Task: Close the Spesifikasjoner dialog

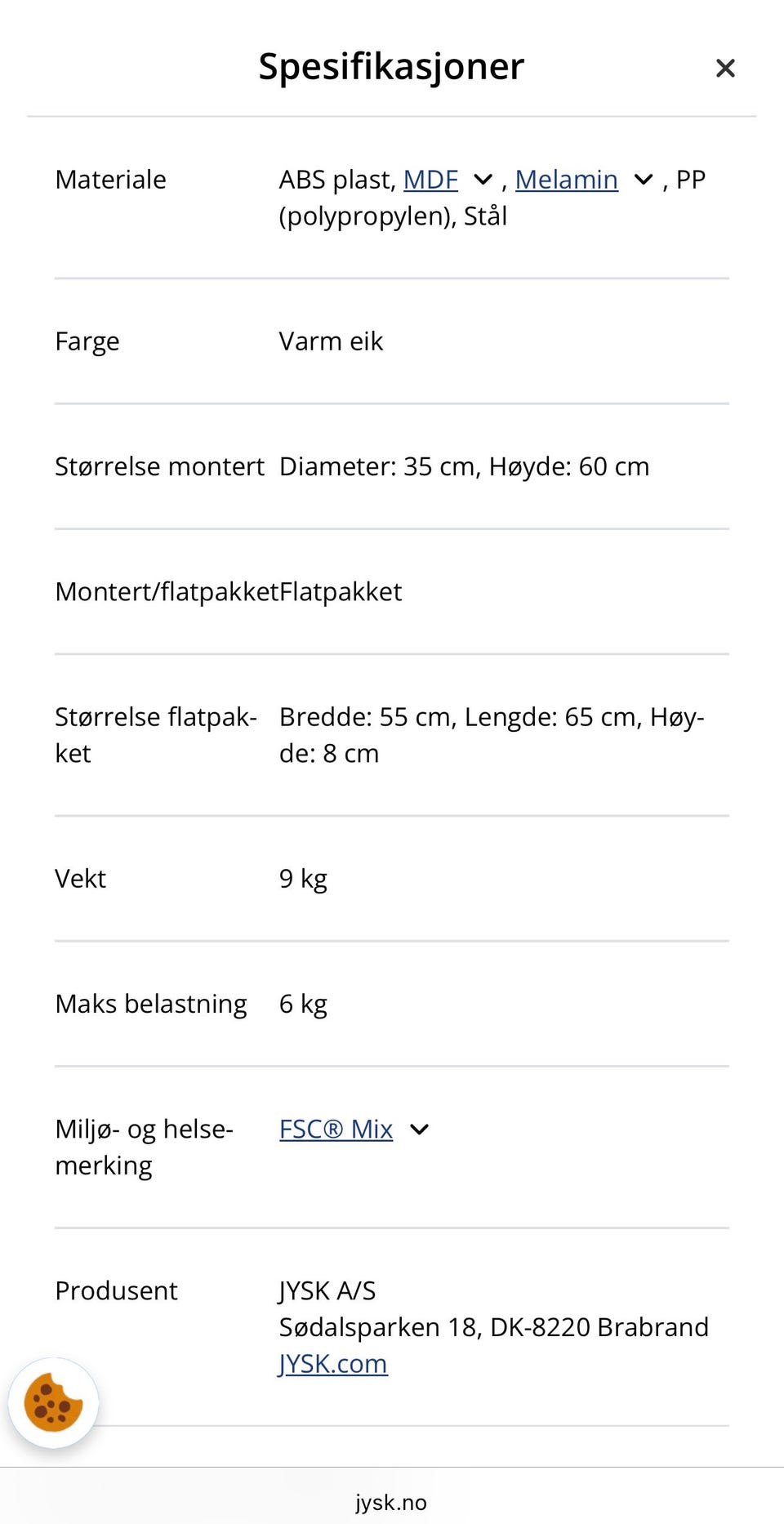Action: pos(725,68)
